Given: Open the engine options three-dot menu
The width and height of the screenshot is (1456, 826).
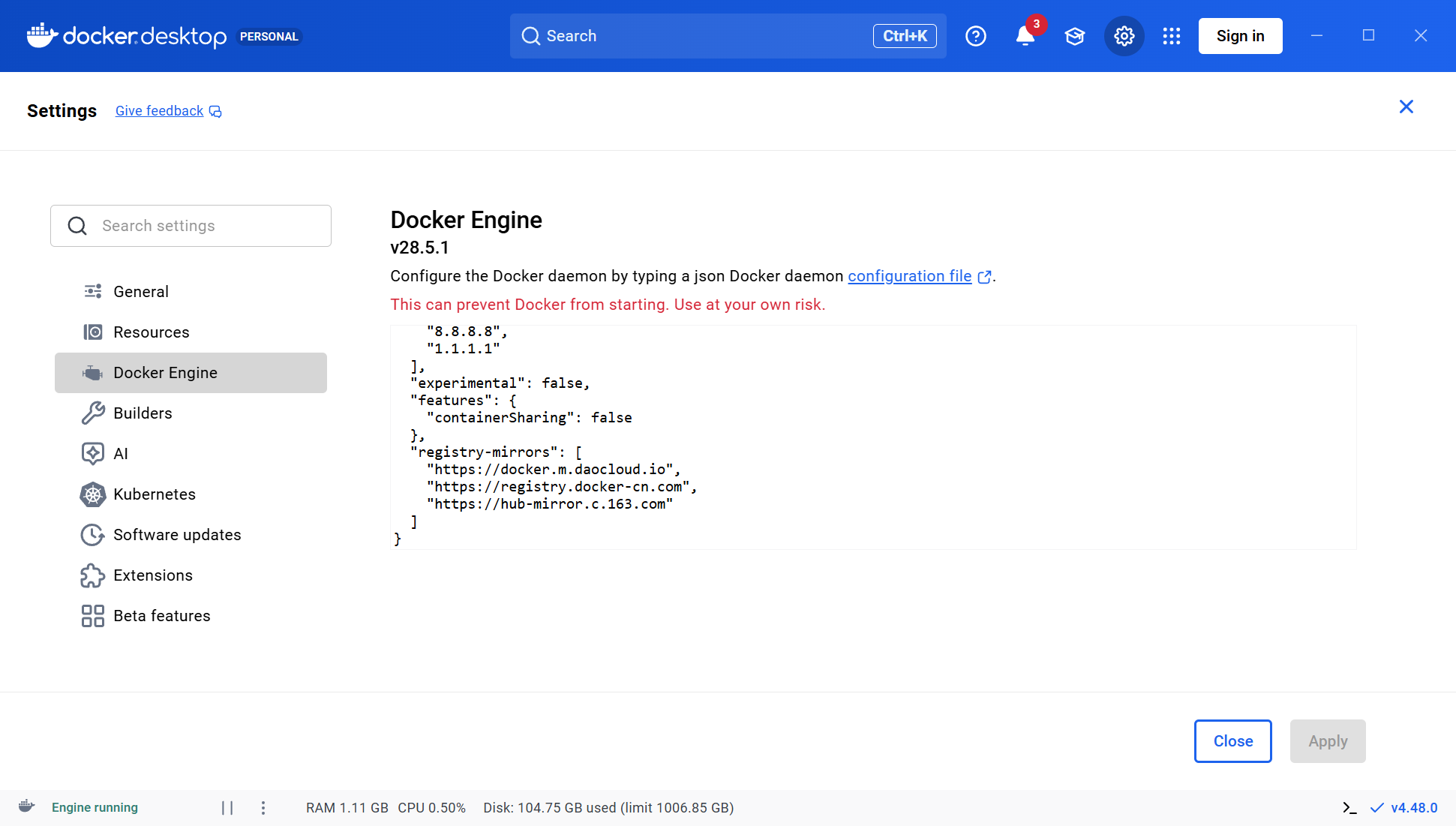Looking at the screenshot, I should pyautogui.click(x=263, y=807).
